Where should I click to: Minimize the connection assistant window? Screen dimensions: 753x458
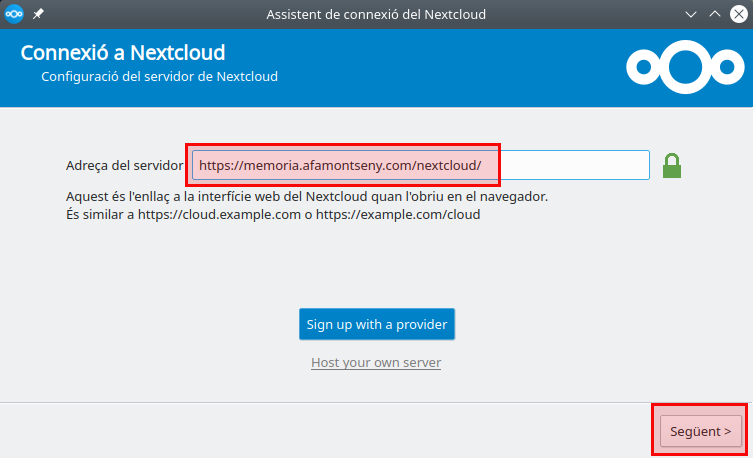tap(691, 14)
